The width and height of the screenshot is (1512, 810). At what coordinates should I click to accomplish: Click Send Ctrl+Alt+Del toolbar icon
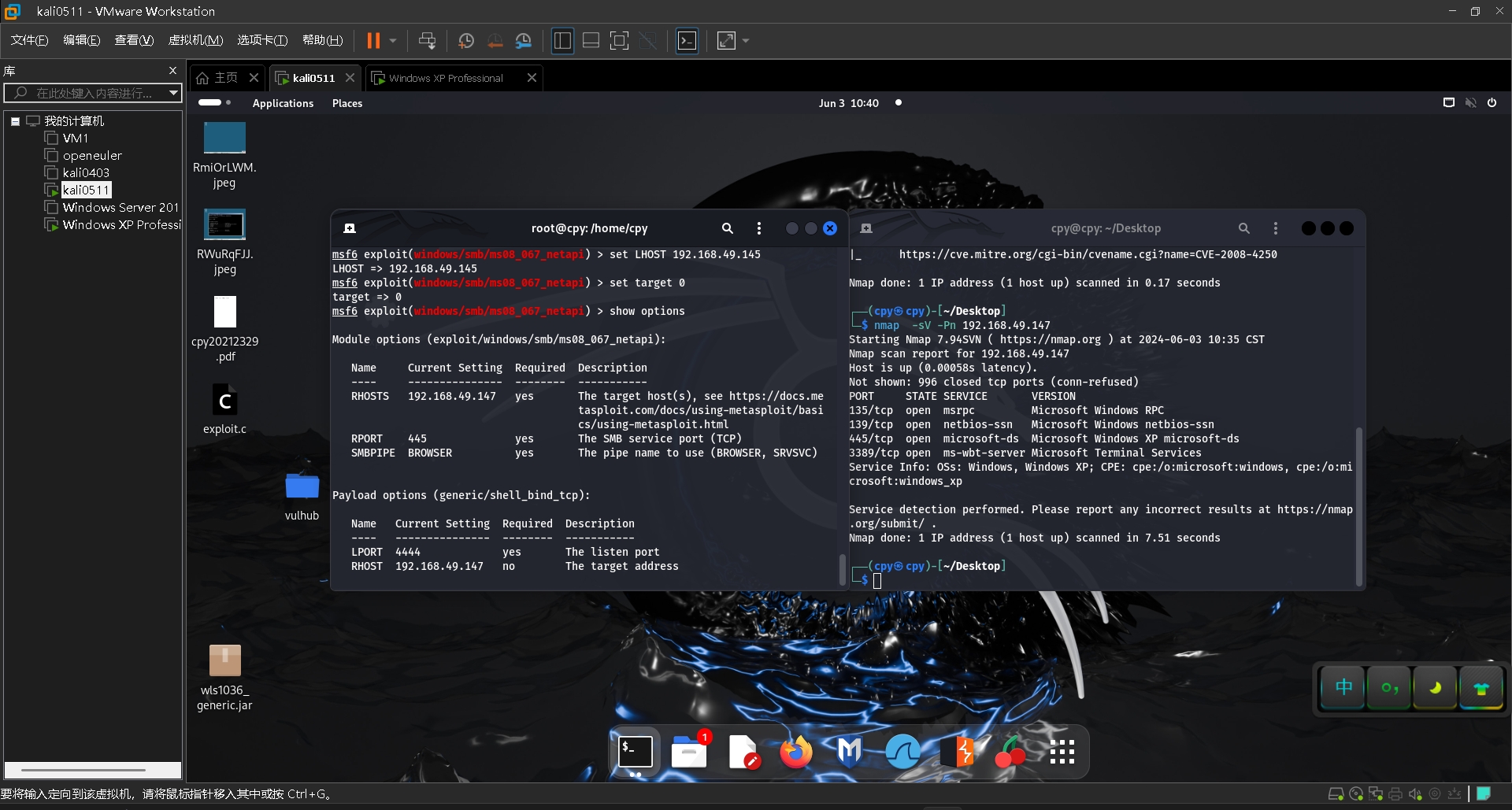coord(427,40)
